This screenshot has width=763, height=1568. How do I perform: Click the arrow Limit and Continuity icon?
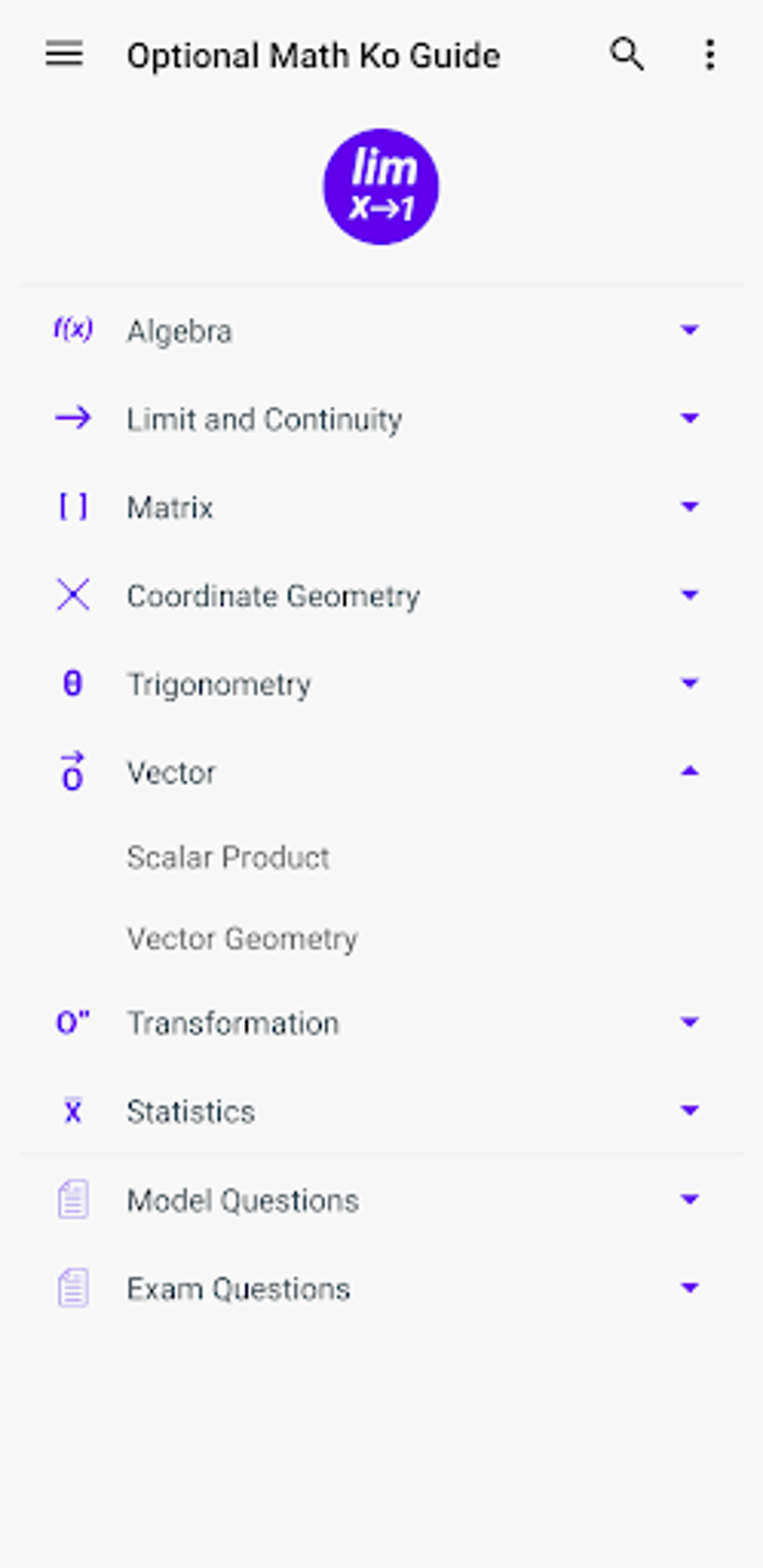pos(73,418)
